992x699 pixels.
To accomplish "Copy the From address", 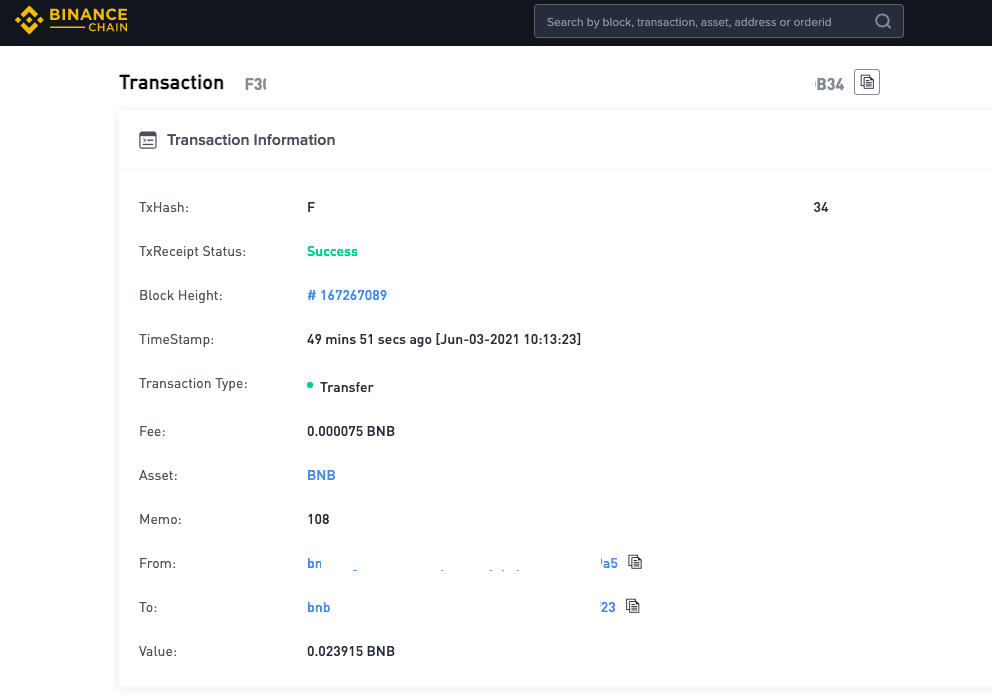I will 635,562.
